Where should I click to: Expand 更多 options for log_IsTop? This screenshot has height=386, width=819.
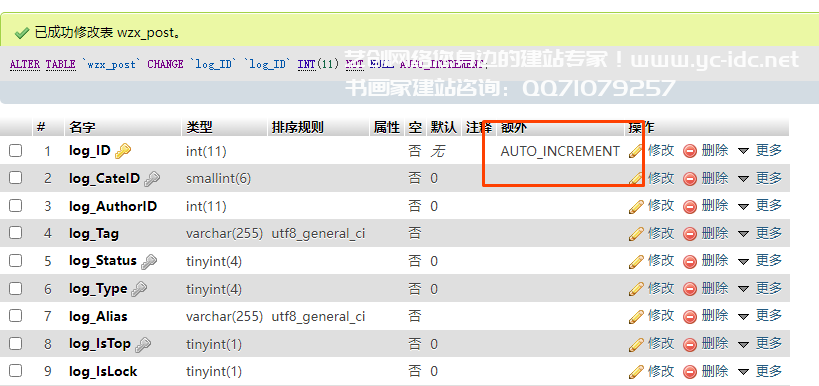[x=760, y=344]
